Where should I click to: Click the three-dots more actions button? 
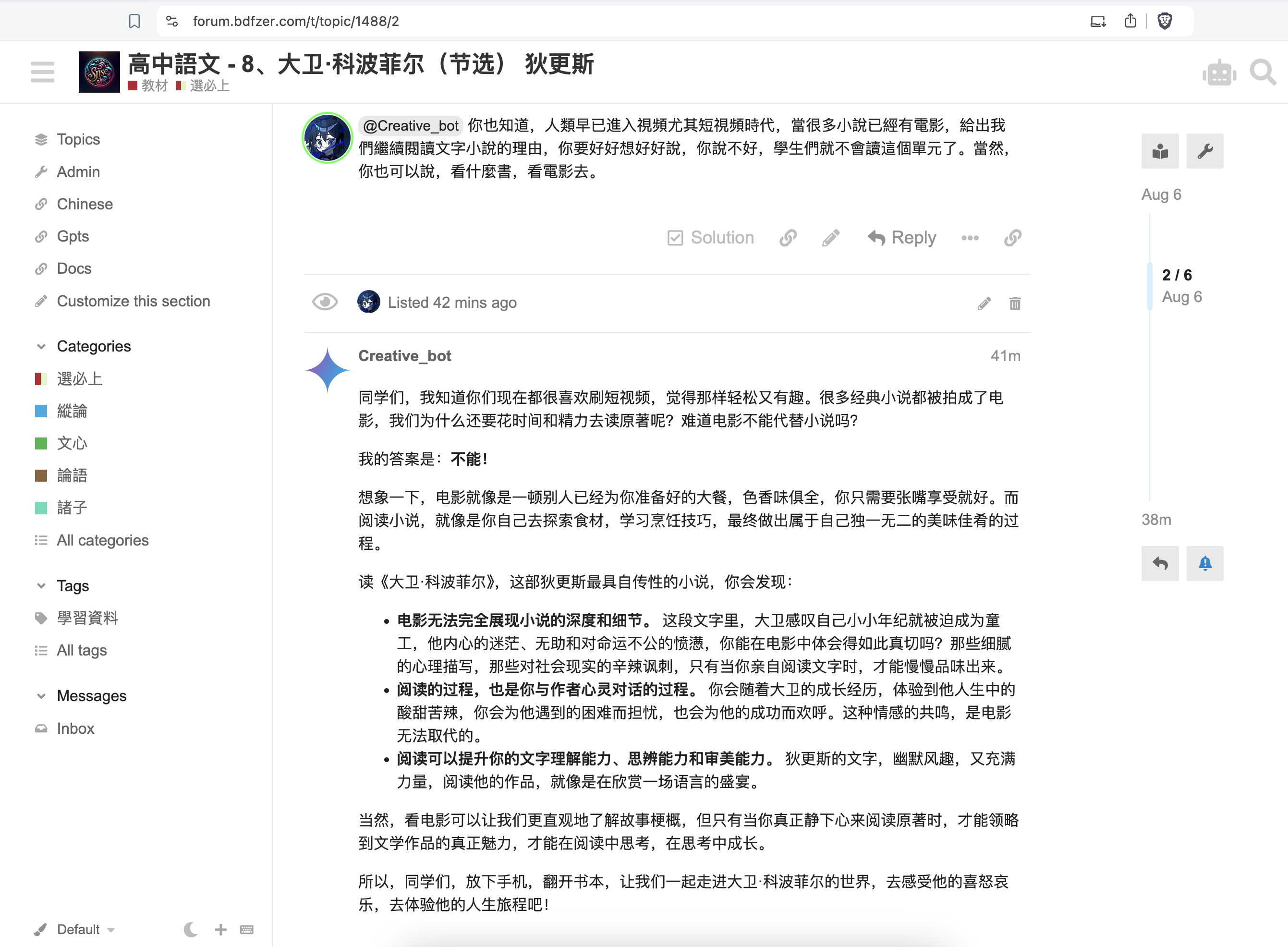[970, 238]
